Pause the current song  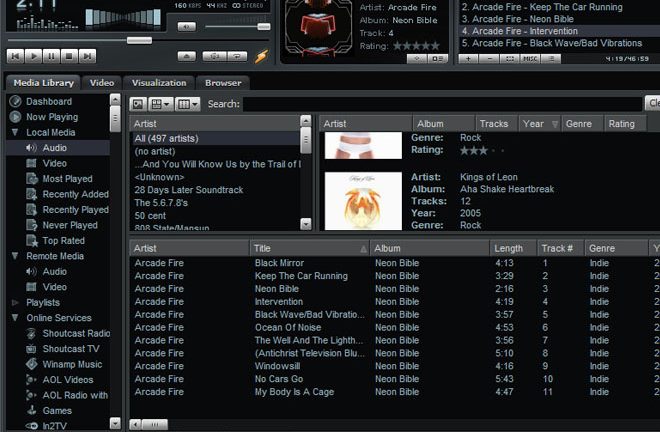[51, 56]
